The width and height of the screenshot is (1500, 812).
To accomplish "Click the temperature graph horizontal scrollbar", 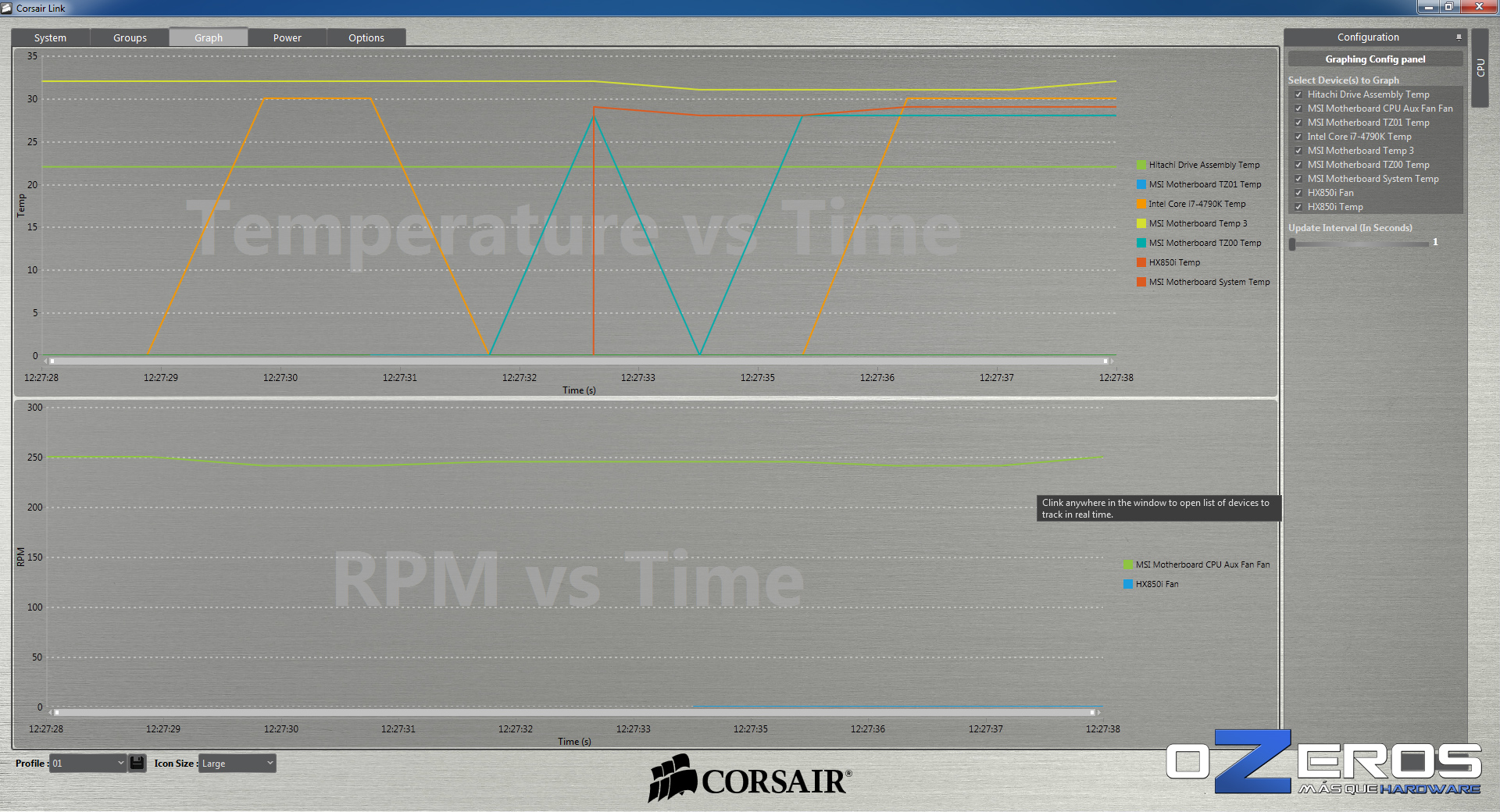I will point(578,361).
